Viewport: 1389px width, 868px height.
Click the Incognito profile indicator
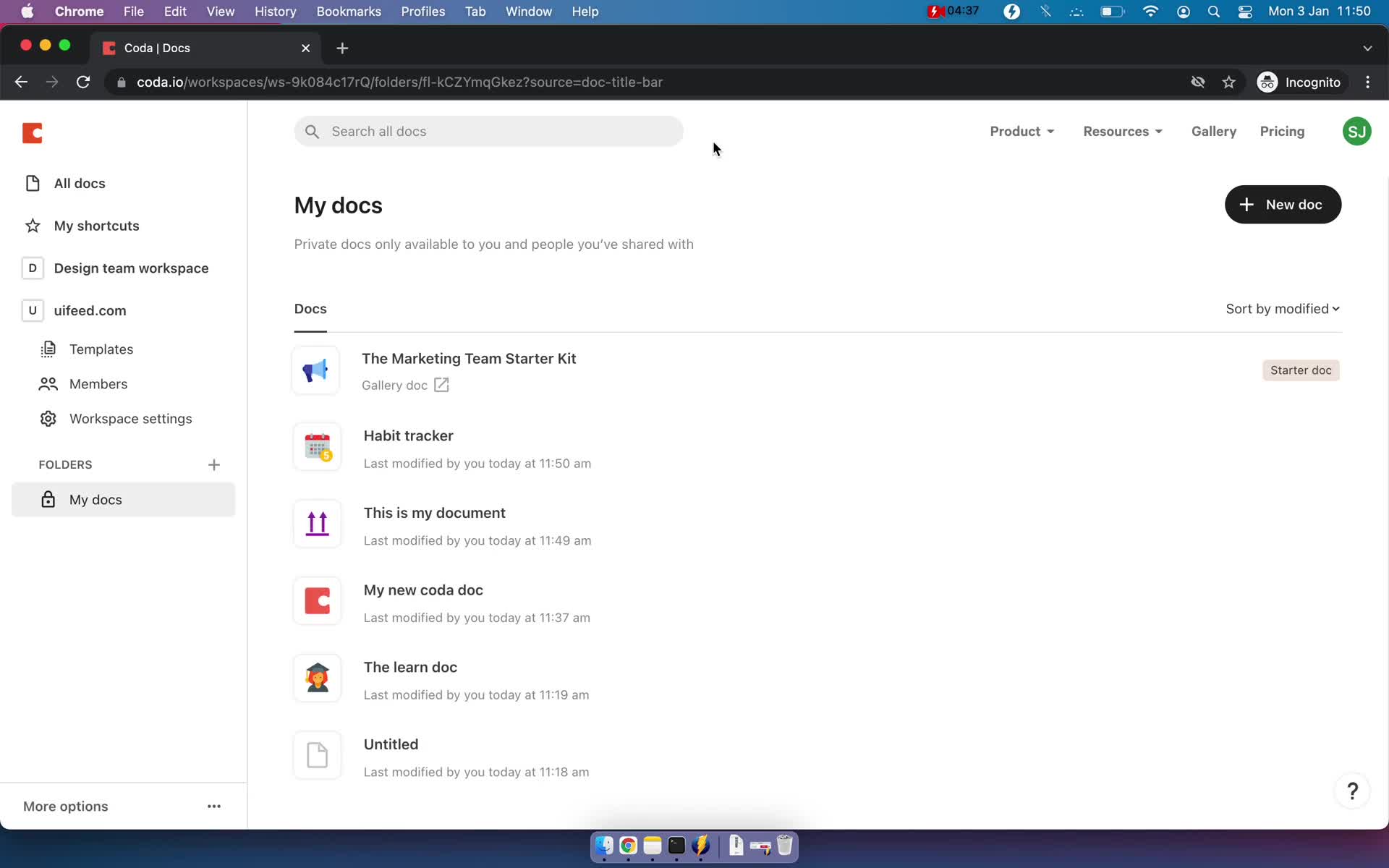pyautogui.click(x=1299, y=82)
